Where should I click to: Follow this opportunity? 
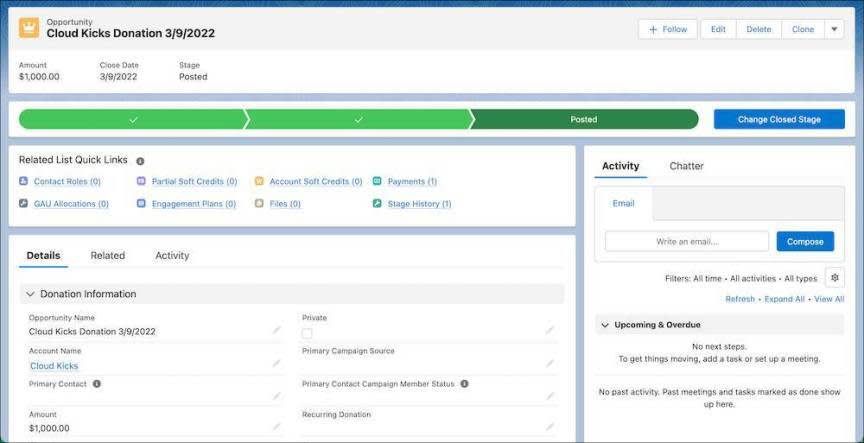pos(668,29)
